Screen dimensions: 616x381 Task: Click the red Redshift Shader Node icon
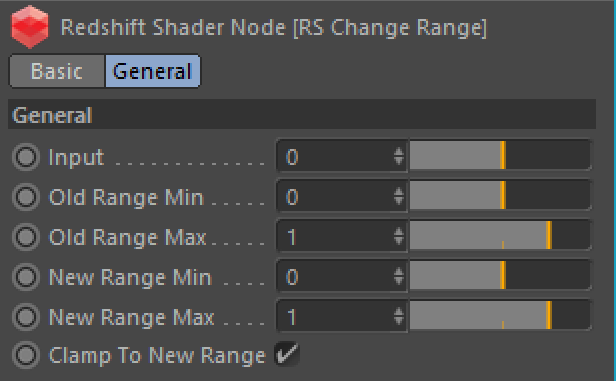(30, 27)
